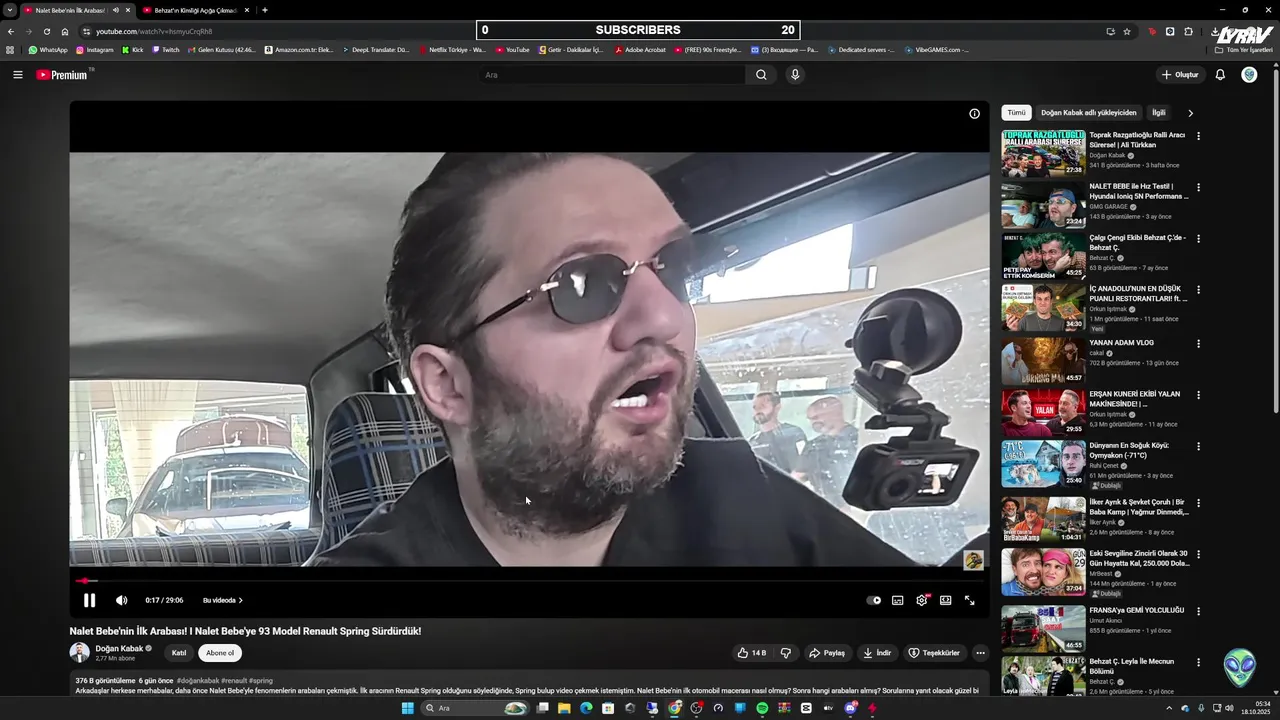Bookmark this page with star icon
This screenshot has width=1280, height=720.
point(1127,31)
